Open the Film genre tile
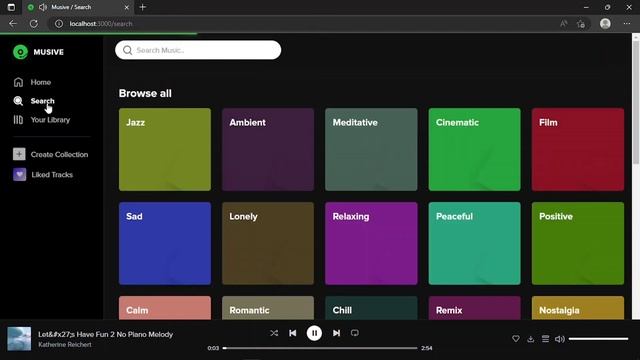640x360 pixels. click(x=578, y=149)
